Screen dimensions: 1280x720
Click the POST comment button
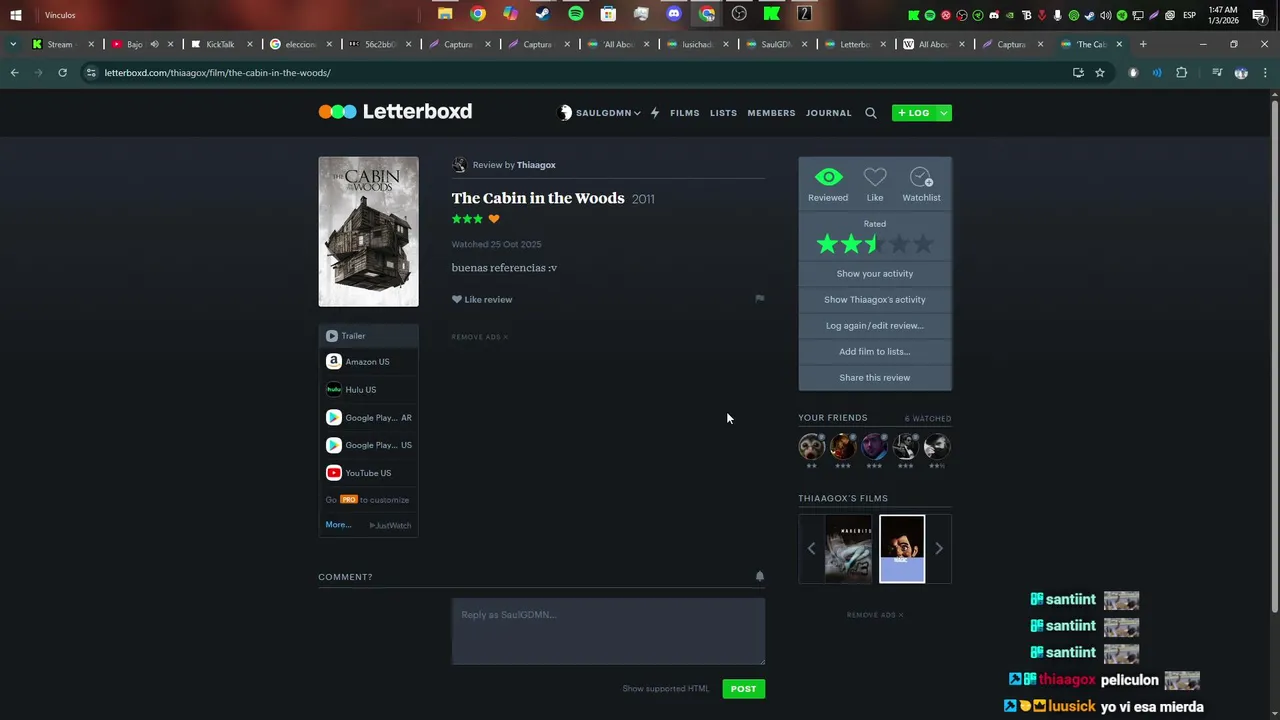tap(743, 689)
